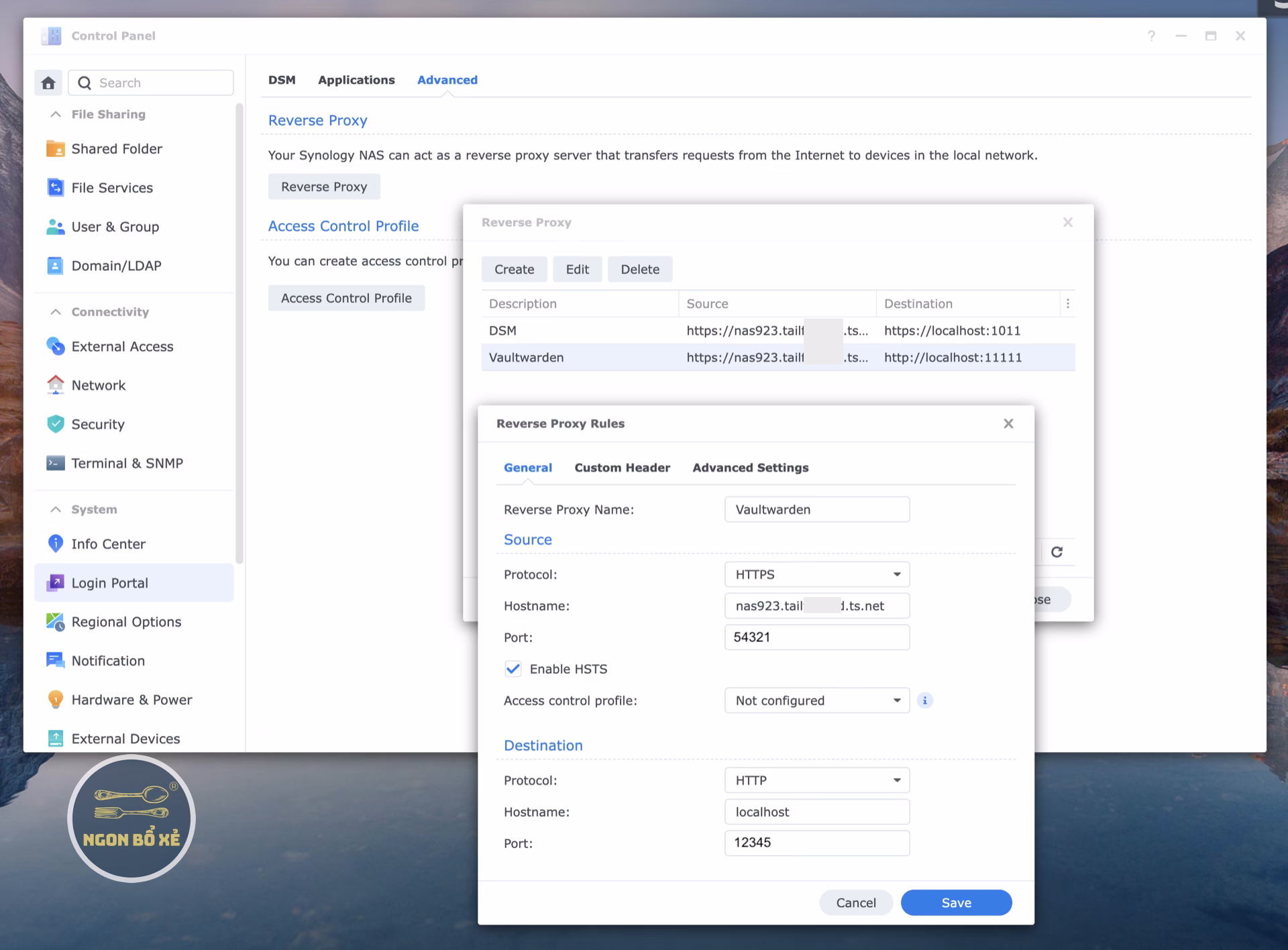Click the refresh icon in Reverse Proxy dialog
This screenshot has width=1288, height=950.
click(1057, 551)
